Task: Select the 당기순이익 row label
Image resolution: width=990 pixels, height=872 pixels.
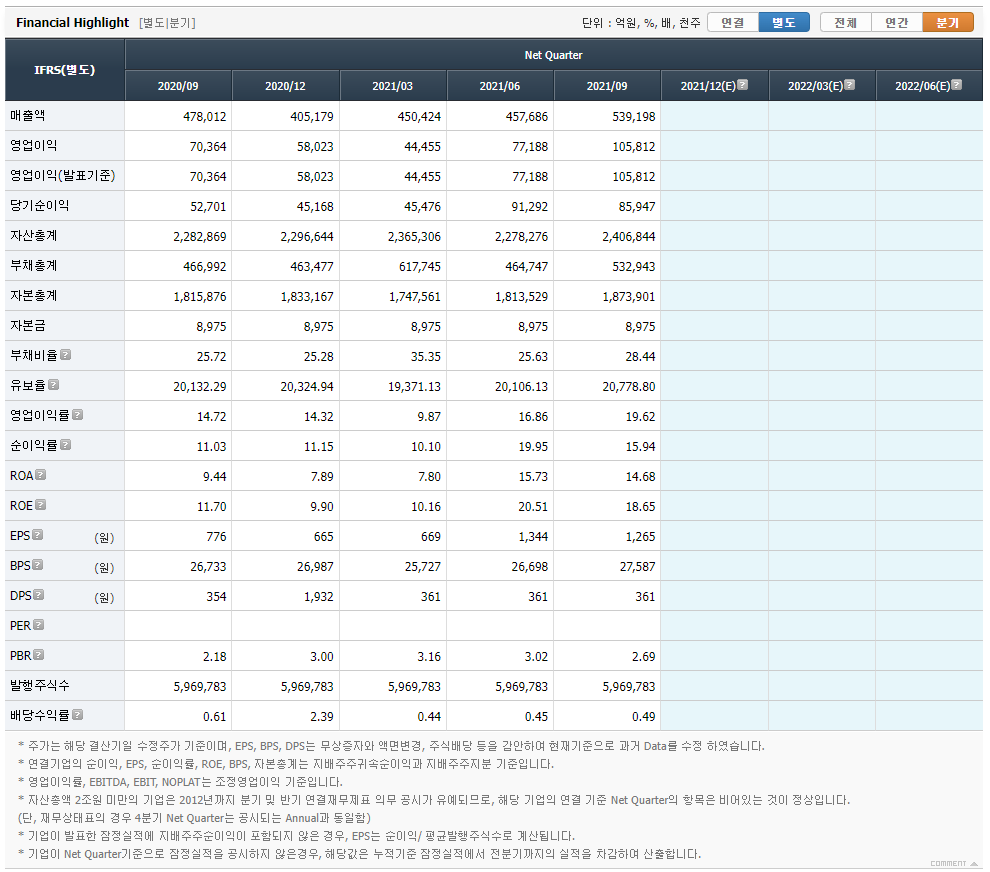Action: click(x=40, y=205)
